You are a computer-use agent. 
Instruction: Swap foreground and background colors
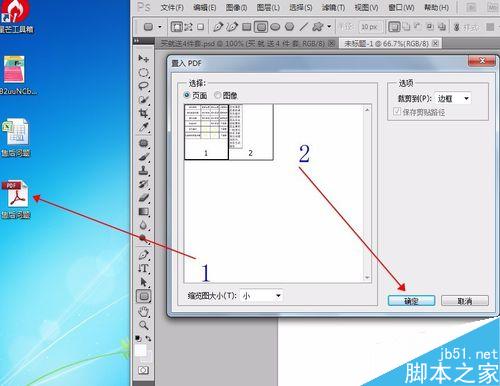[x=148, y=338]
